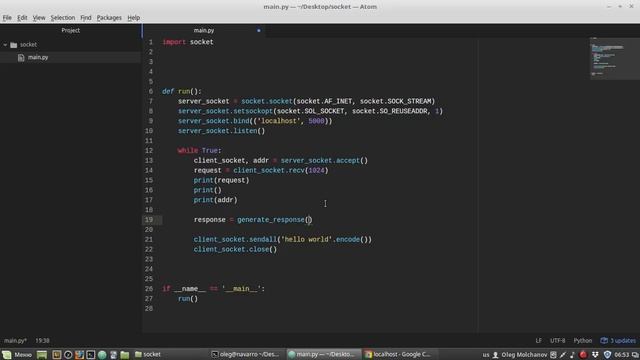Click the socket folder icon in Project panel
The width and height of the screenshot is (640, 360).
pos(13,45)
